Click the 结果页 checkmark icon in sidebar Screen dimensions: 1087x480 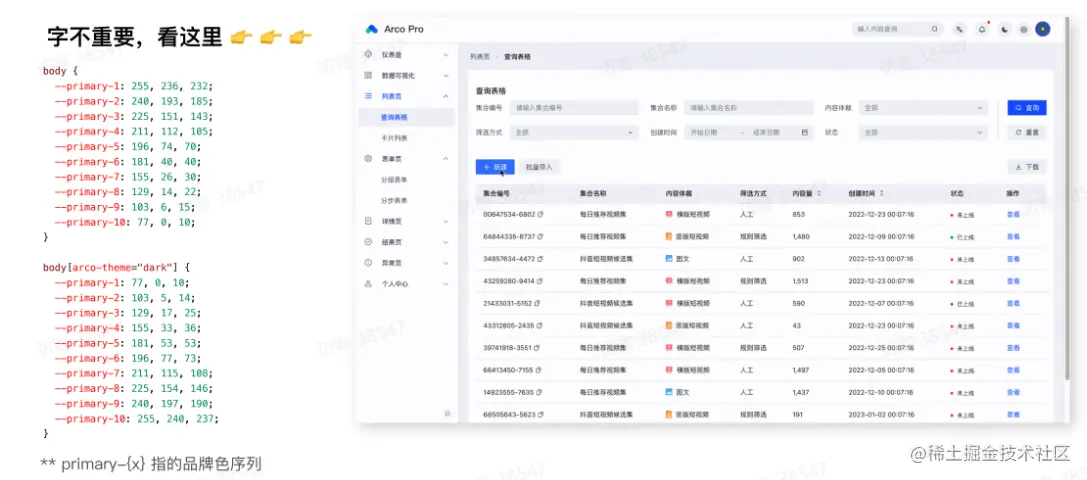(x=368, y=242)
